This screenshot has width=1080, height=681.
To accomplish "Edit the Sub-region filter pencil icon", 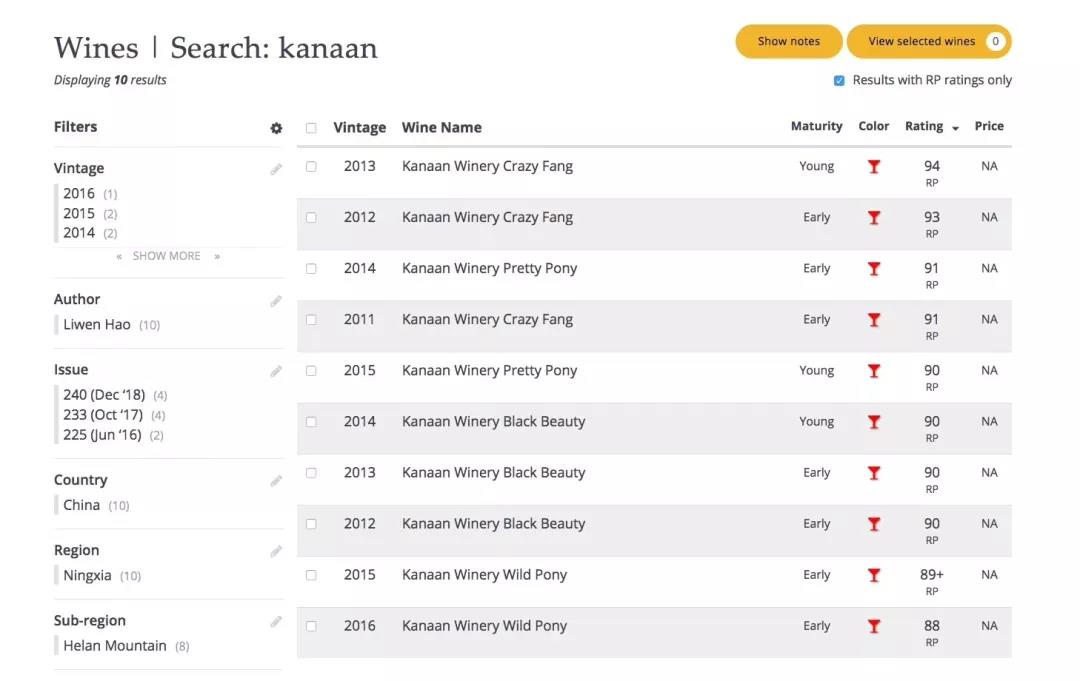I will pyautogui.click(x=276, y=621).
